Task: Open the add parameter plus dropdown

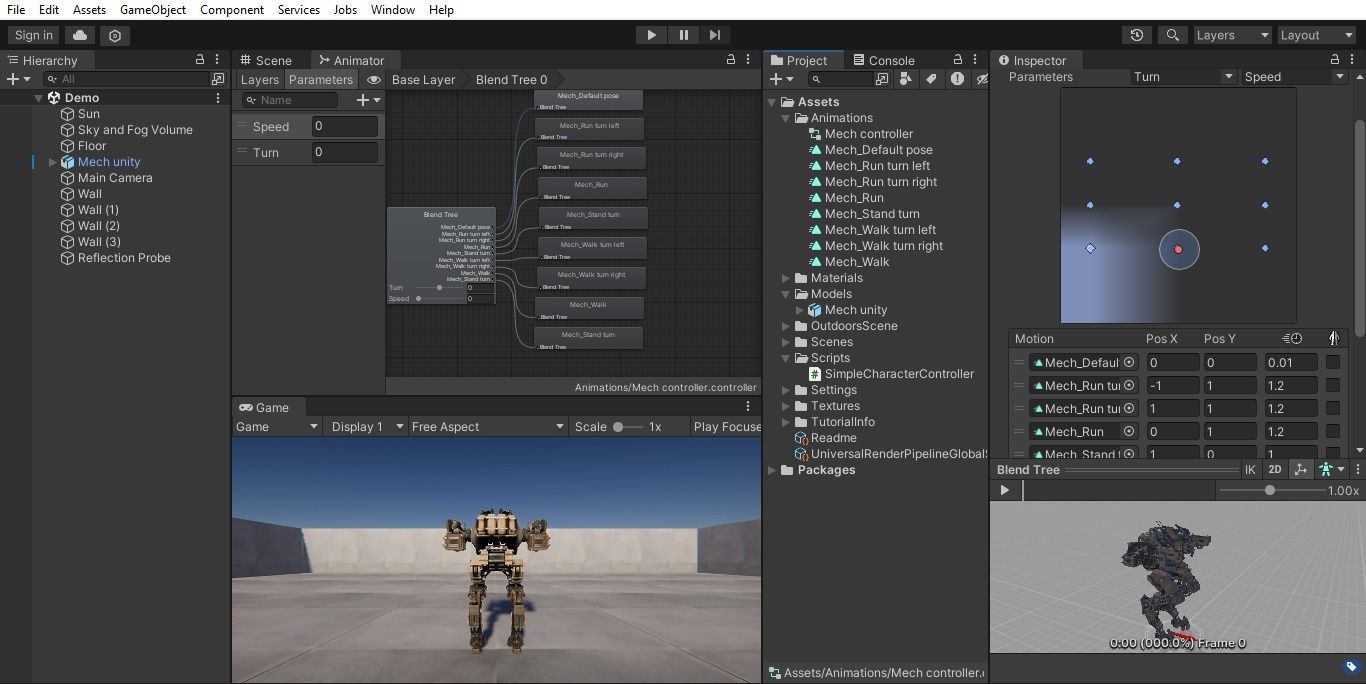Action: 368,100
